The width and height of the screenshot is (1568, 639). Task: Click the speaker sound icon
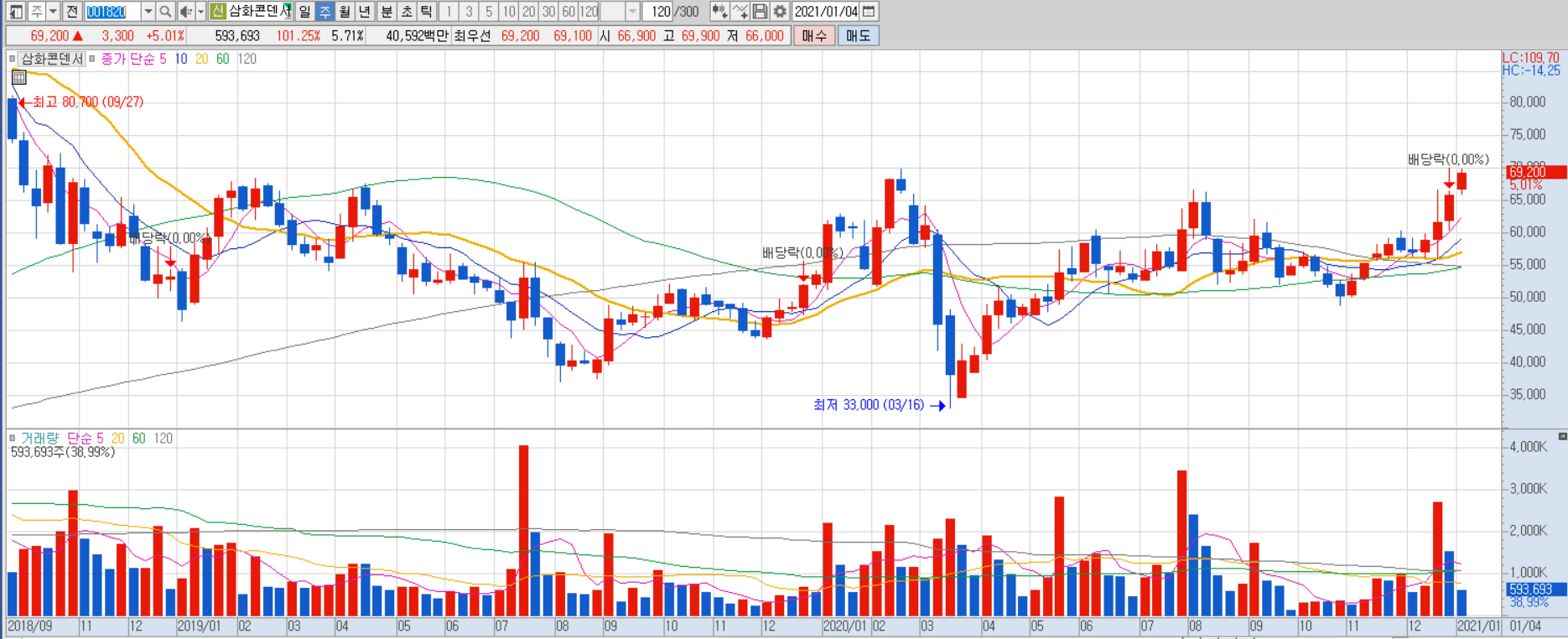click(x=186, y=12)
